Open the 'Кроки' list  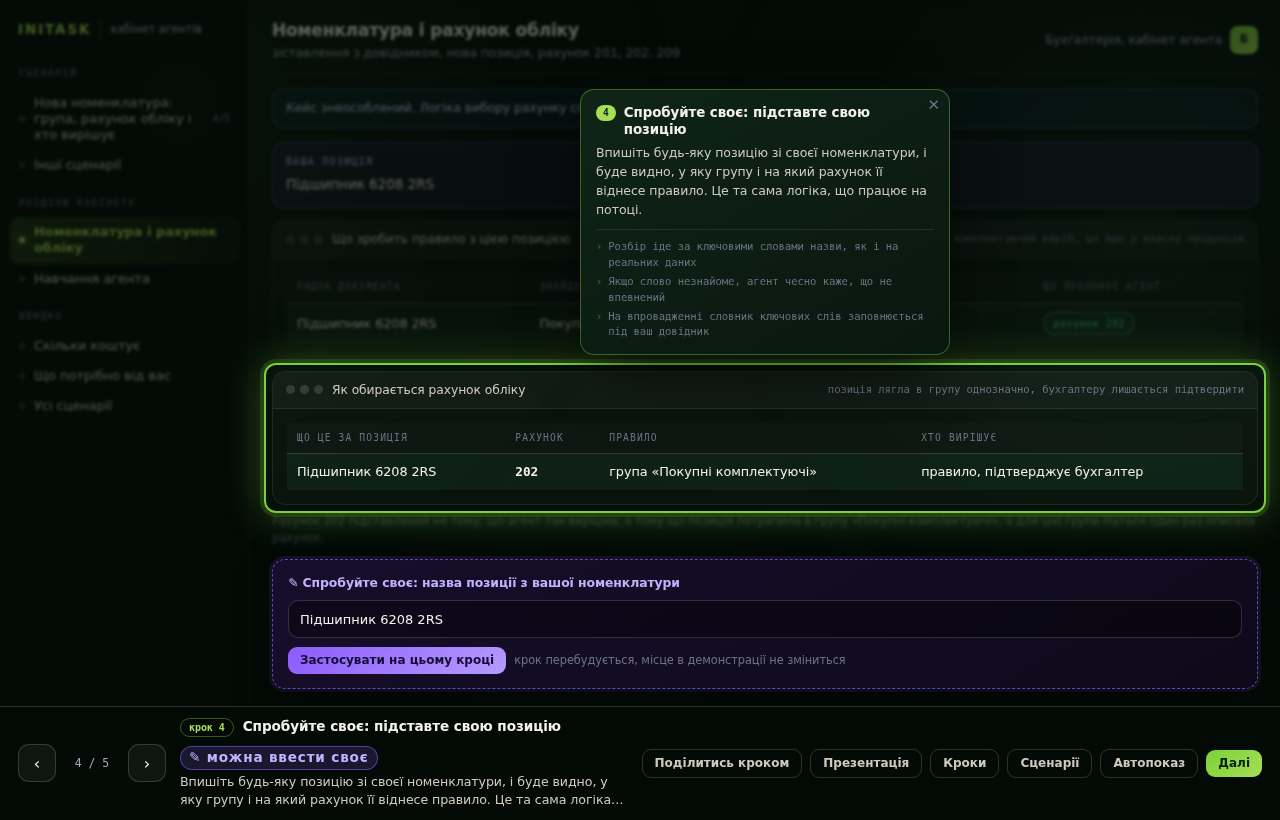[964, 763]
